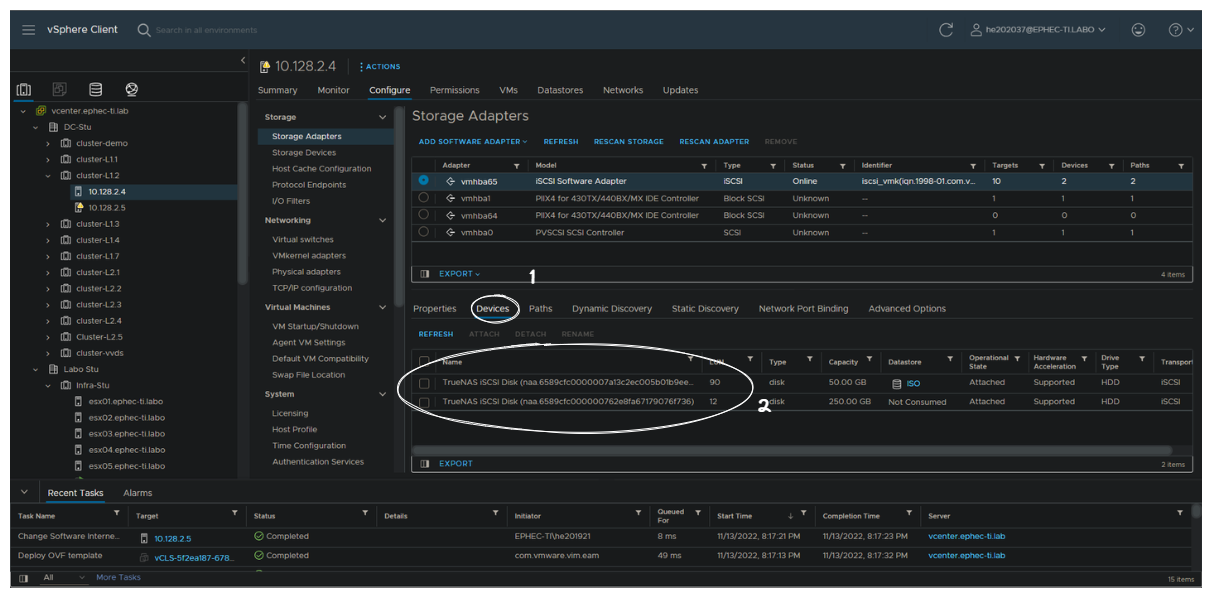Viewport: 1212px width, 598px height.
Task: Open the feedback smiley icon
Action: (1138, 30)
